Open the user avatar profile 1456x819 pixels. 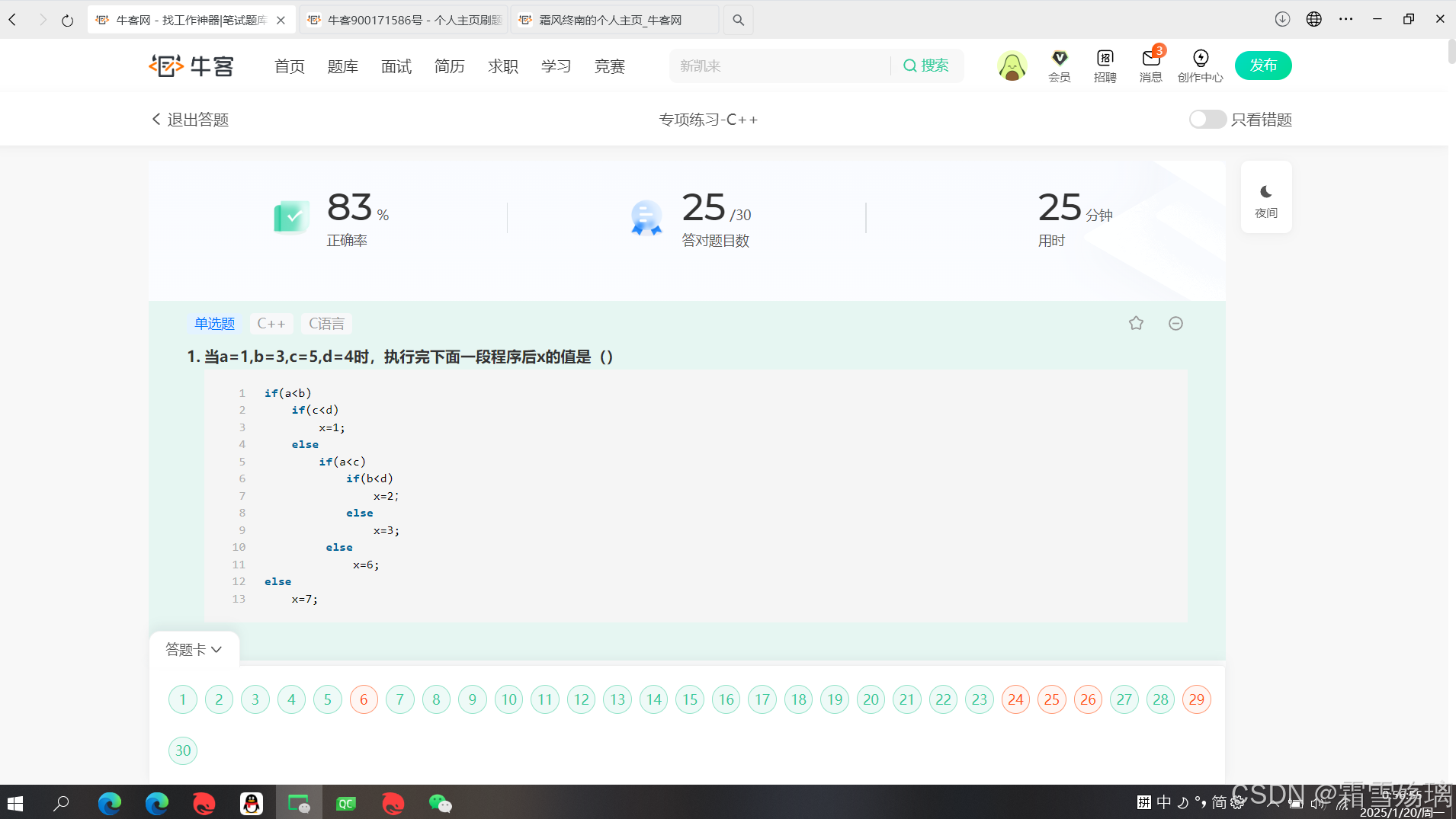[1012, 66]
